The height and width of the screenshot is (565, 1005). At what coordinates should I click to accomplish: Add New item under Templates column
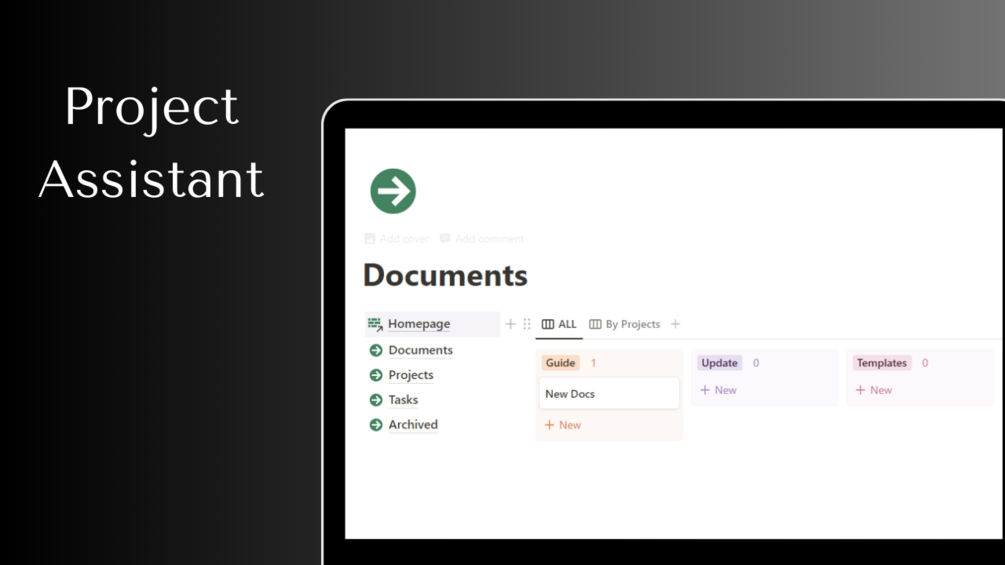(x=874, y=390)
